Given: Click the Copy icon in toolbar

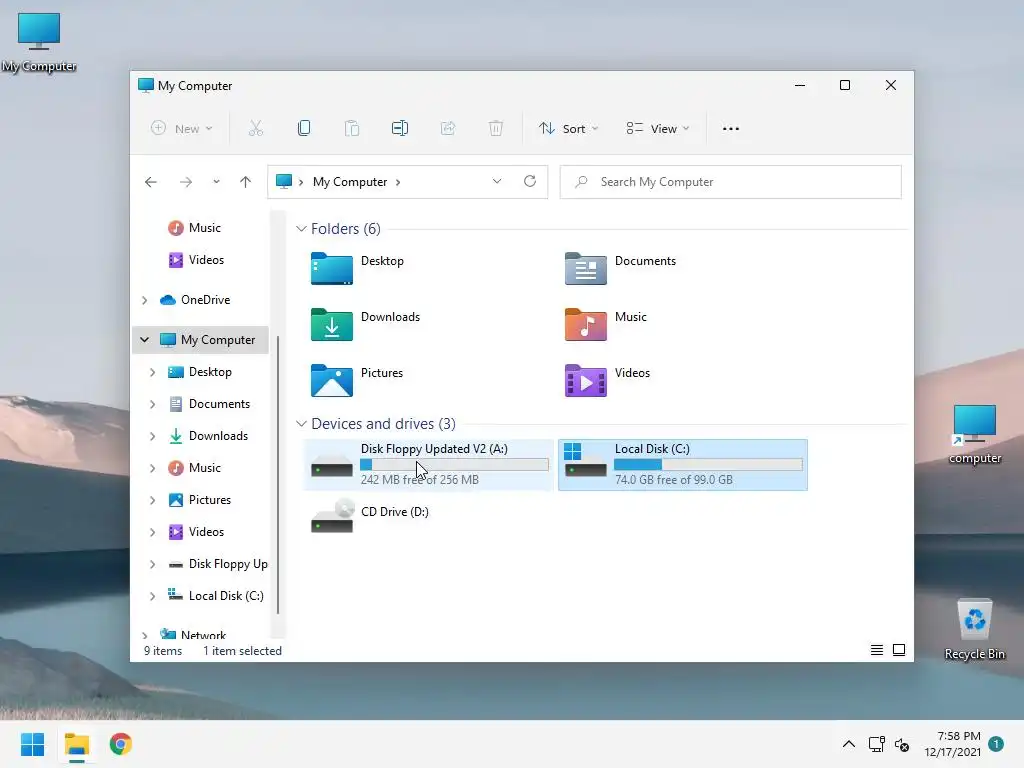Looking at the screenshot, I should tap(304, 129).
